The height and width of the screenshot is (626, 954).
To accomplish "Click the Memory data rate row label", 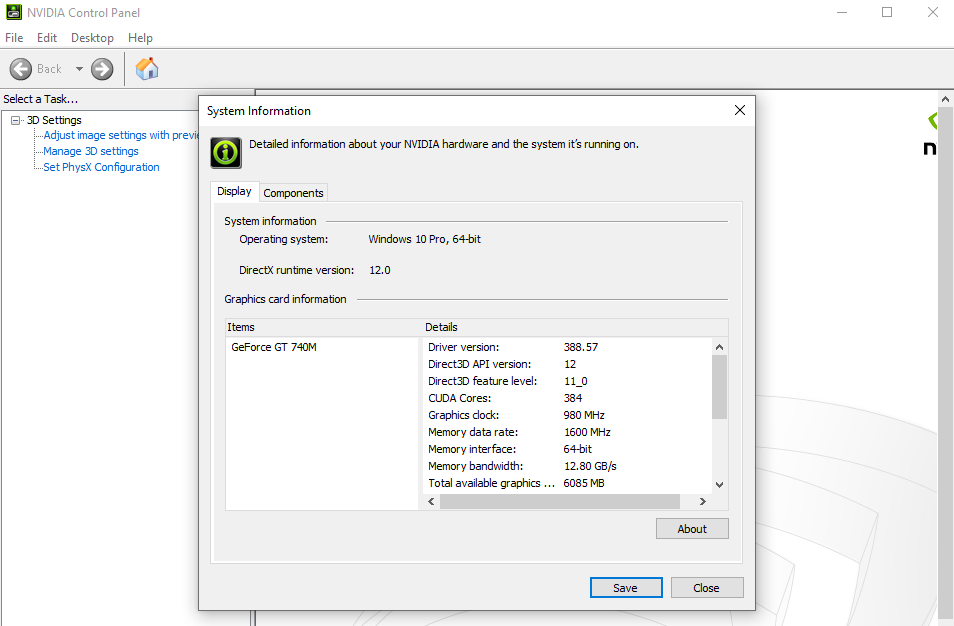I will click(473, 432).
